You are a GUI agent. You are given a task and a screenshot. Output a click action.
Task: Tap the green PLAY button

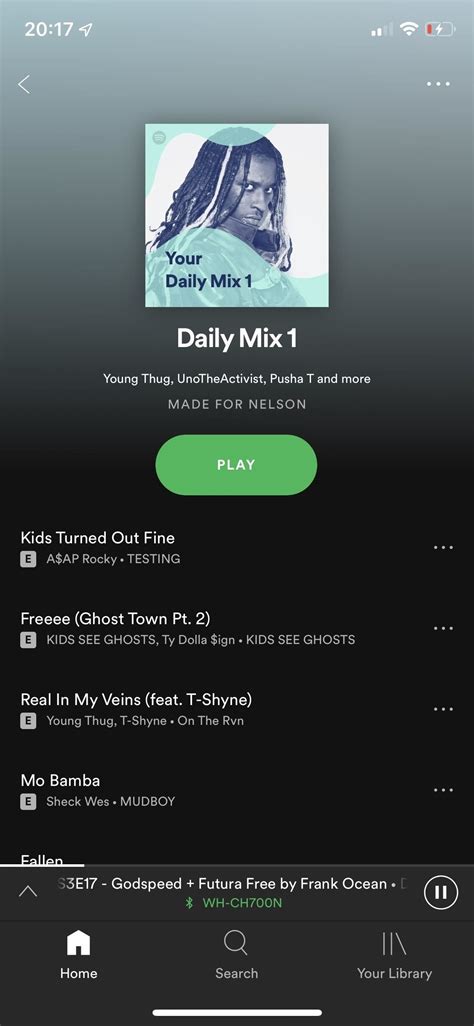tap(236, 465)
